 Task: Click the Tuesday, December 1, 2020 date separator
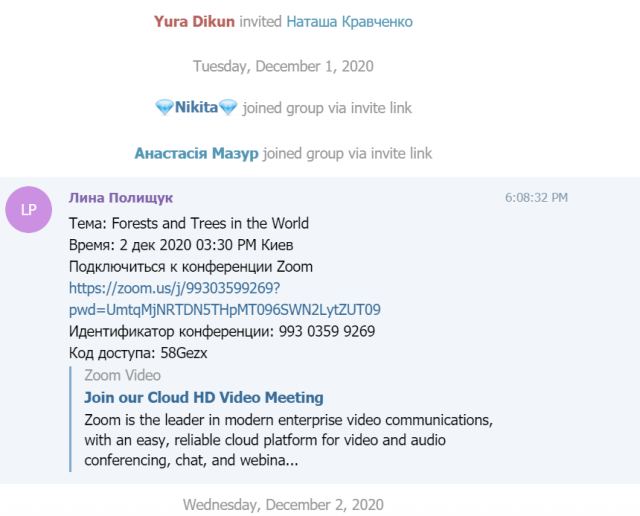tap(283, 66)
